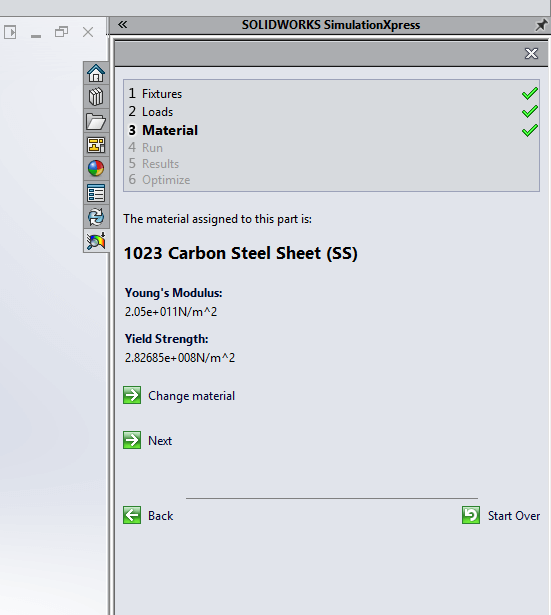Collapse the task pane with double chevron

point(122,25)
